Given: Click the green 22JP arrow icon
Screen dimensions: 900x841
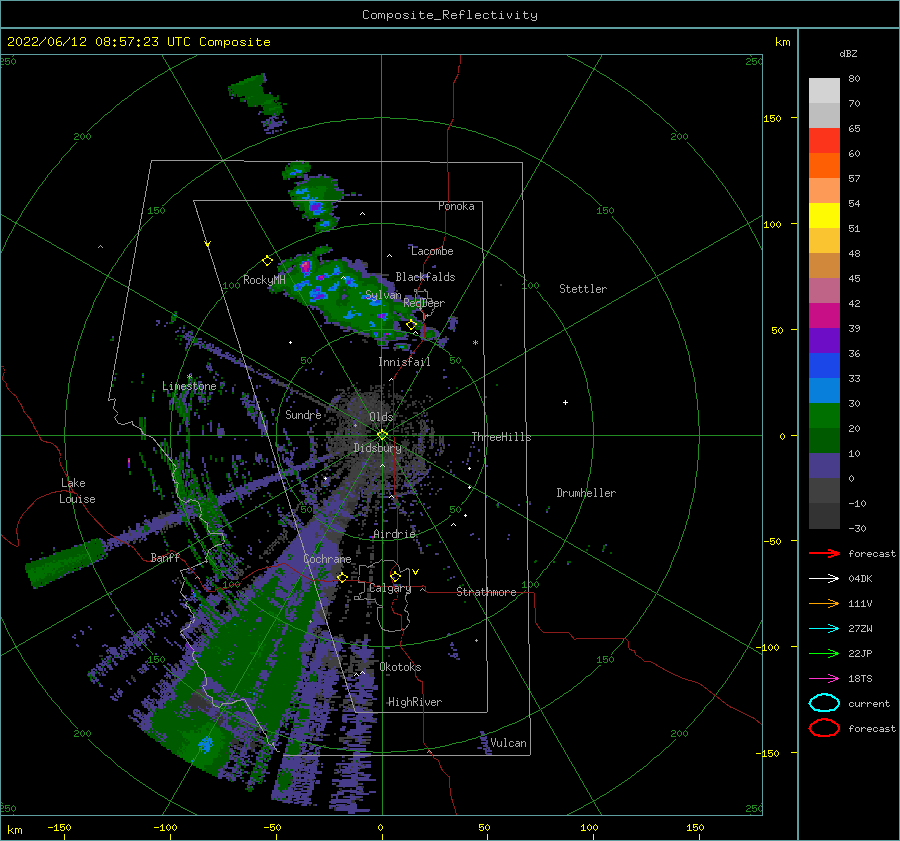Looking at the screenshot, I should (x=824, y=653).
